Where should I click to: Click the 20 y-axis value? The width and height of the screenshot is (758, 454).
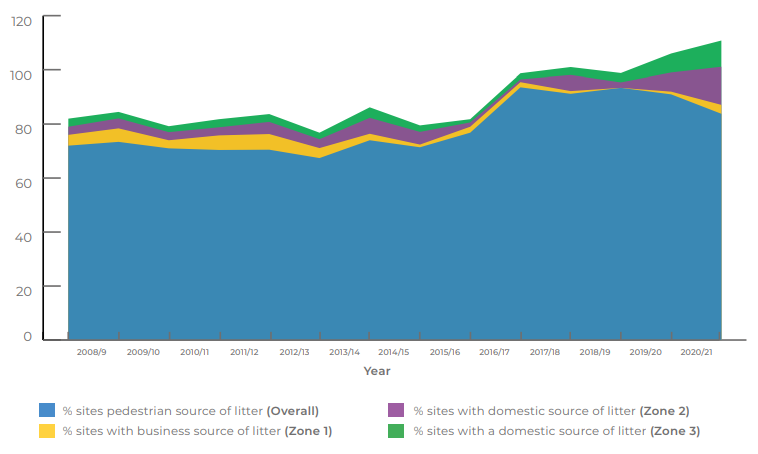click(23, 291)
